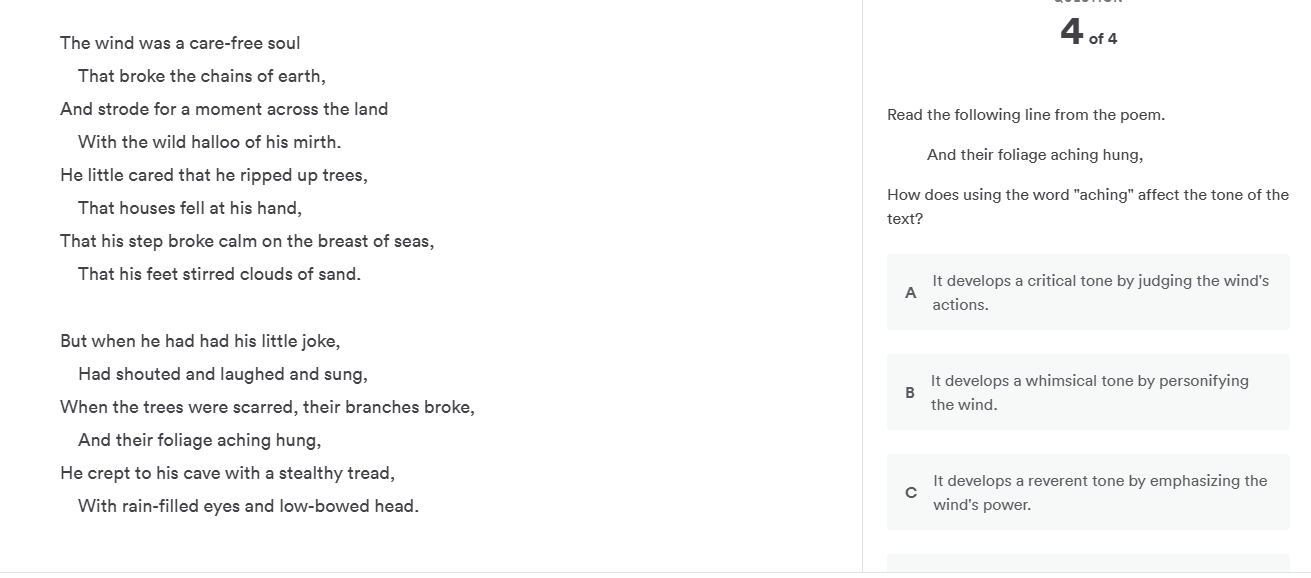Viewport: 1311px width, 578px height.
Task: Click the divider between the poem and question panels
Action: [862, 290]
